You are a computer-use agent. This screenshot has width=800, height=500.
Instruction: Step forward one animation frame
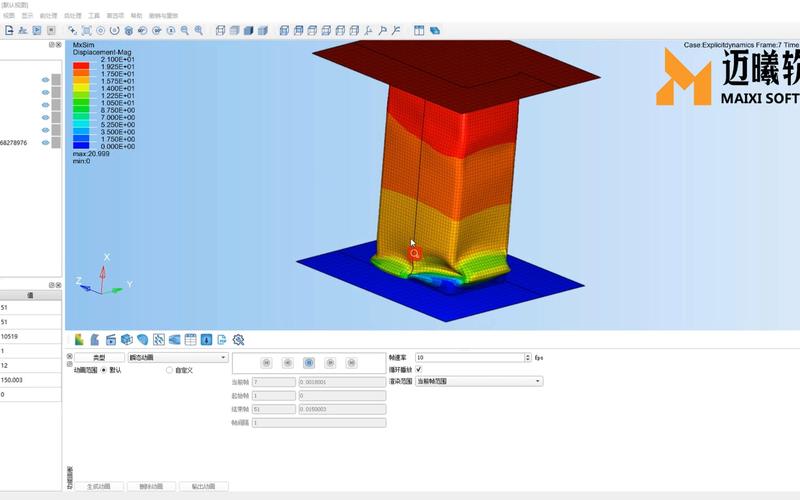330,363
